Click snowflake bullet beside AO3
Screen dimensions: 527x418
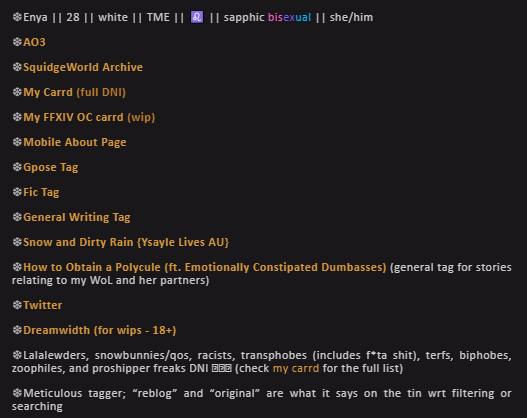pyautogui.click(x=17, y=42)
